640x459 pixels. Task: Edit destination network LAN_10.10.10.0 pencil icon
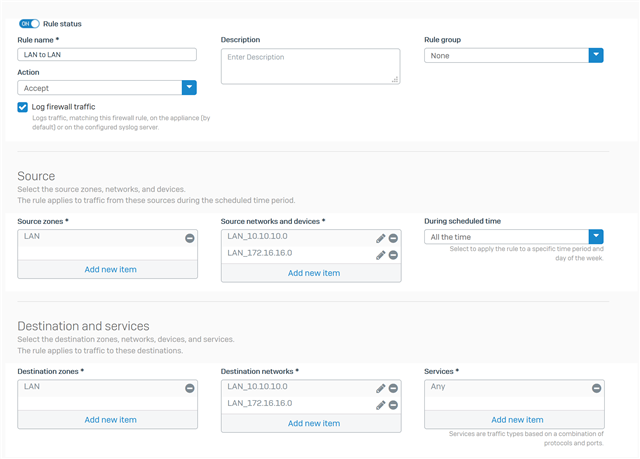click(380, 388)
